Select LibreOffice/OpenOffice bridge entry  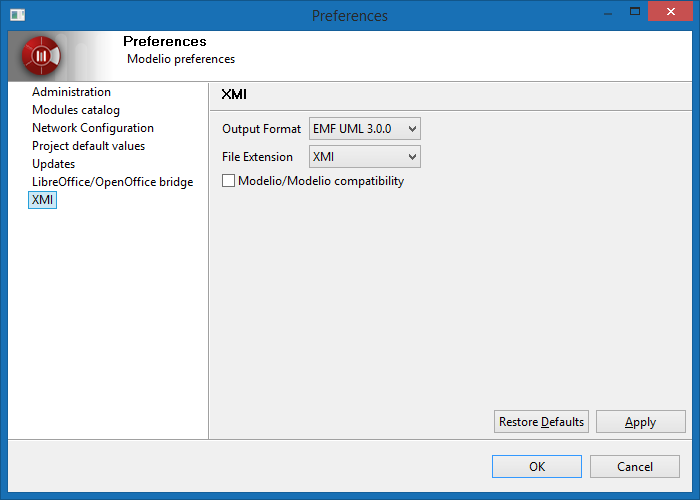coord(112,182)
